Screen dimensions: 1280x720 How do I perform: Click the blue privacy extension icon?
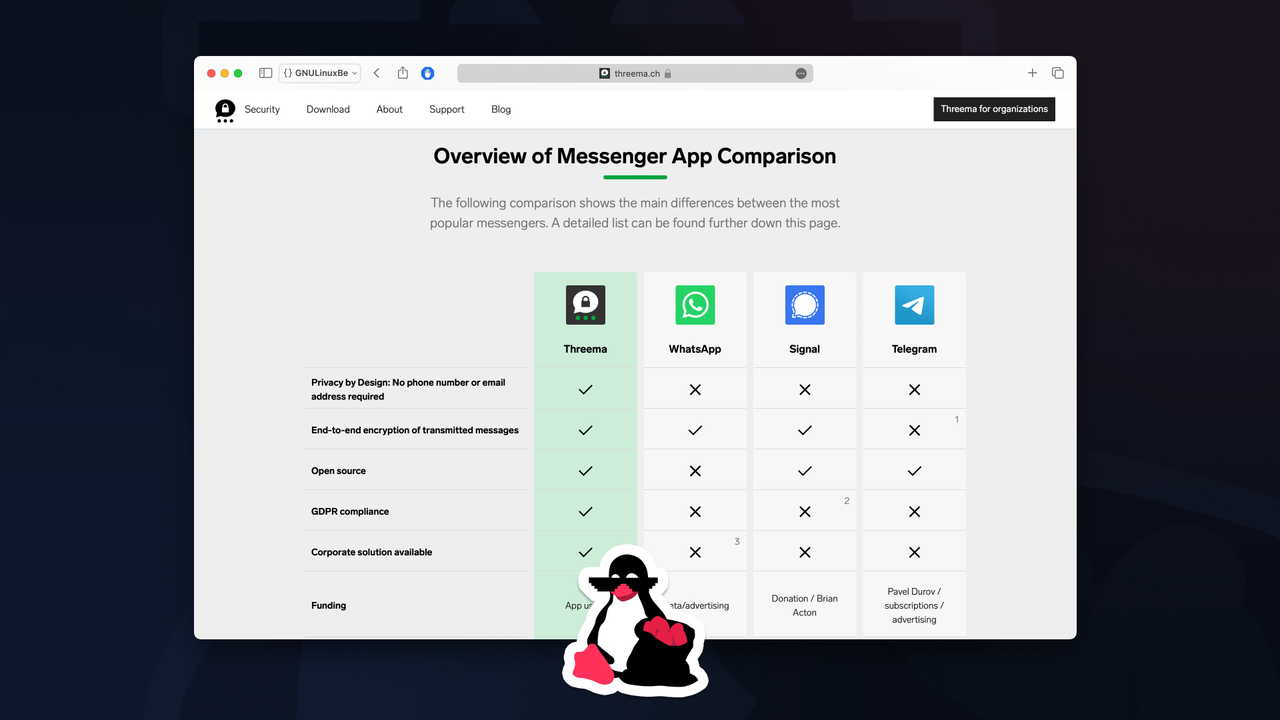pyautogui.click(x=428, y=73)
